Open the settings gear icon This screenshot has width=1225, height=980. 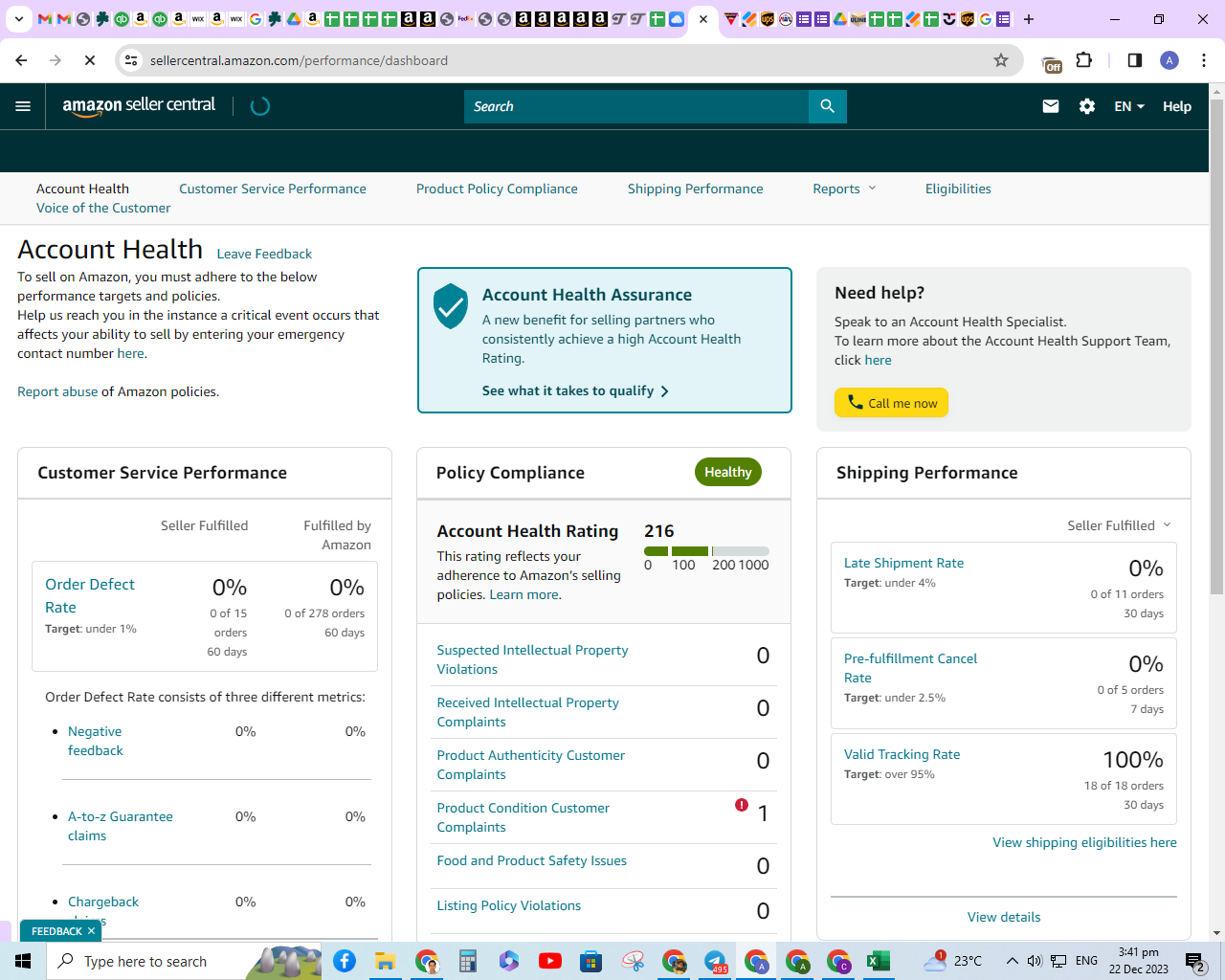(1087, 106)
